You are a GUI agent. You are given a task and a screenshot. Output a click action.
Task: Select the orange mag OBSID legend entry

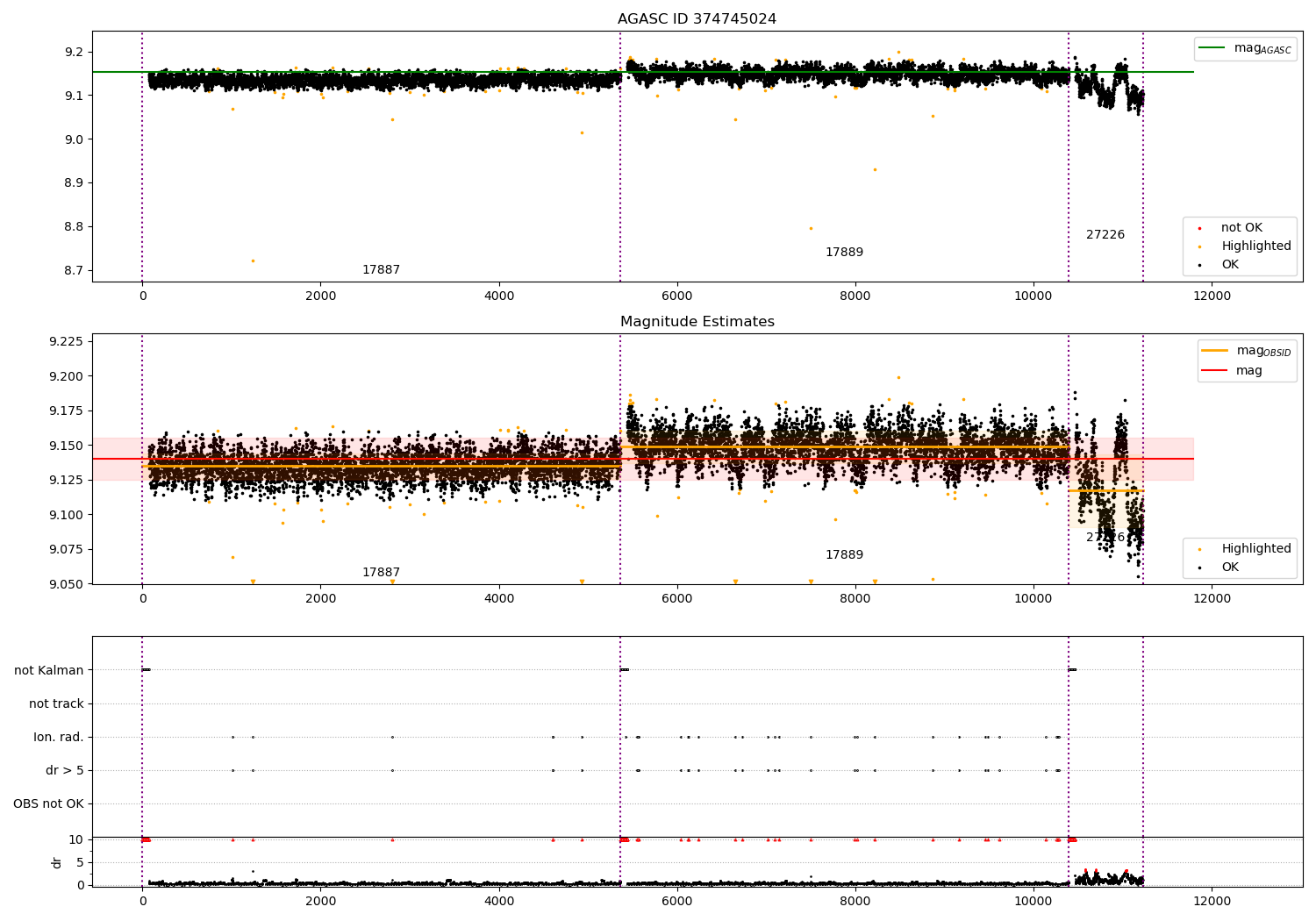pyautogui.click(x=1247, y=351)
